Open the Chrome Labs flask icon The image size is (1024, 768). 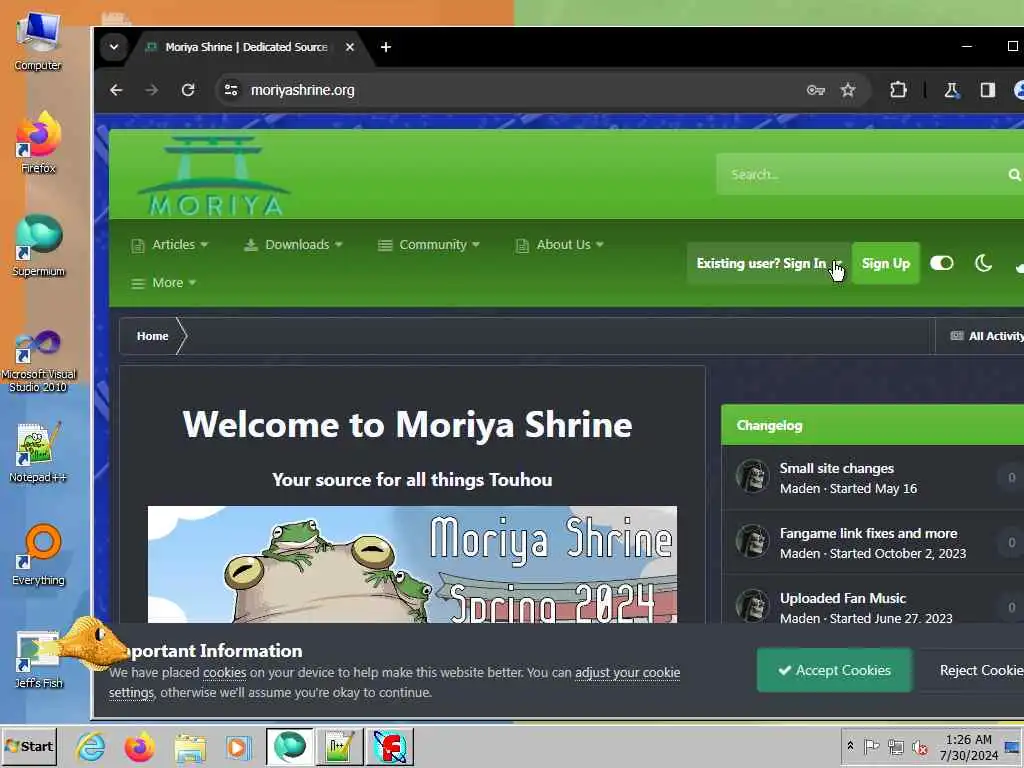(x=952, y=90)
